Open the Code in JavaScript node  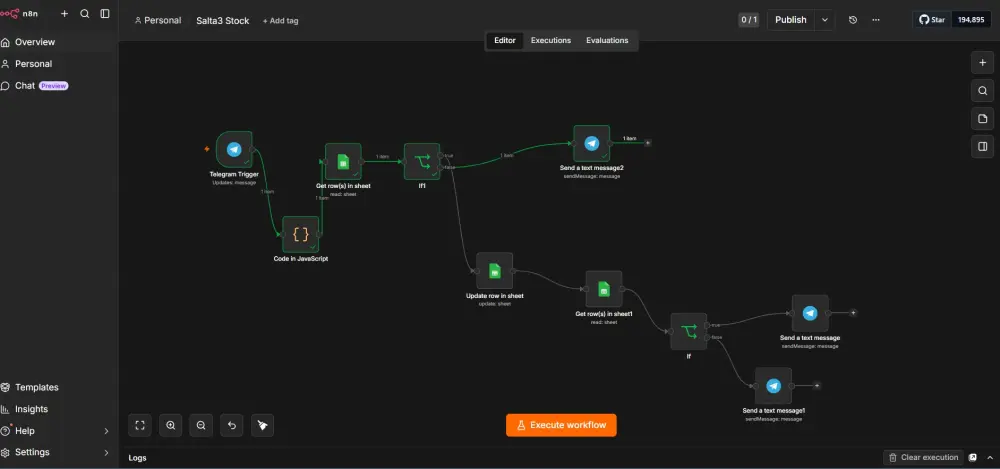point(301,234)
